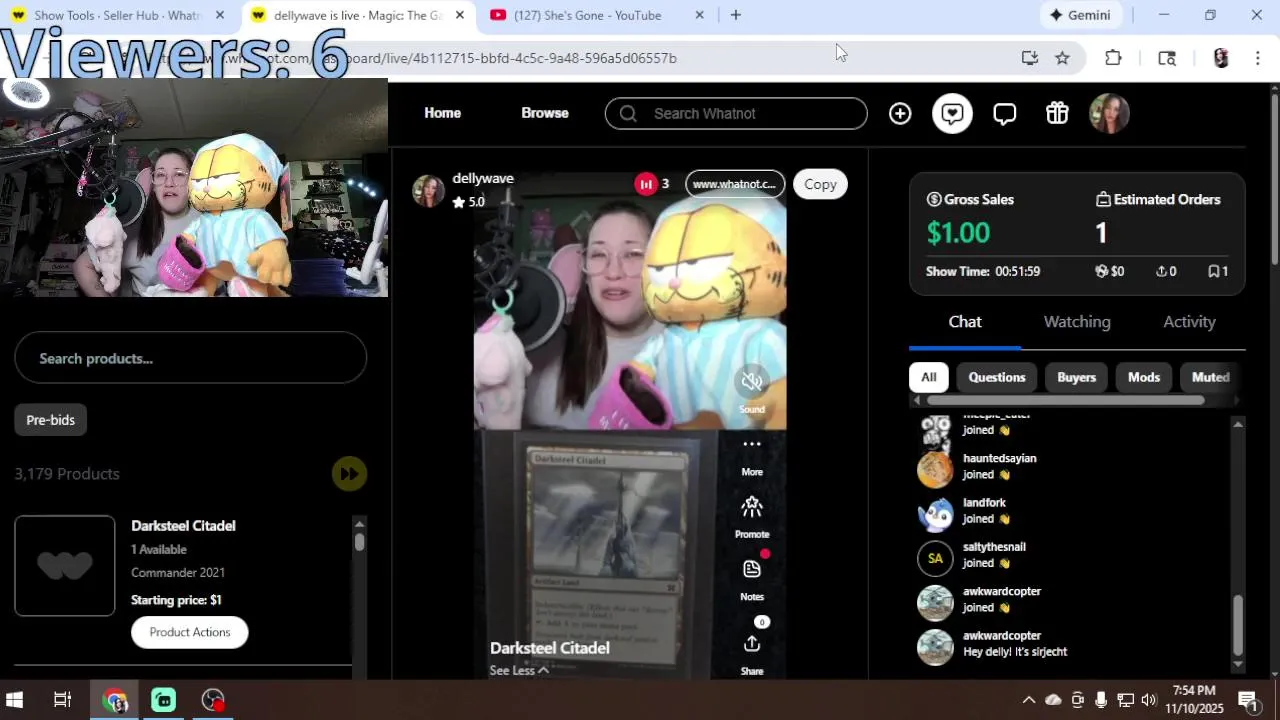The image size is (1280, 720).
Task: Click the 'Hey delly! It's sirjecht' message
Action: pos(1015,652)
